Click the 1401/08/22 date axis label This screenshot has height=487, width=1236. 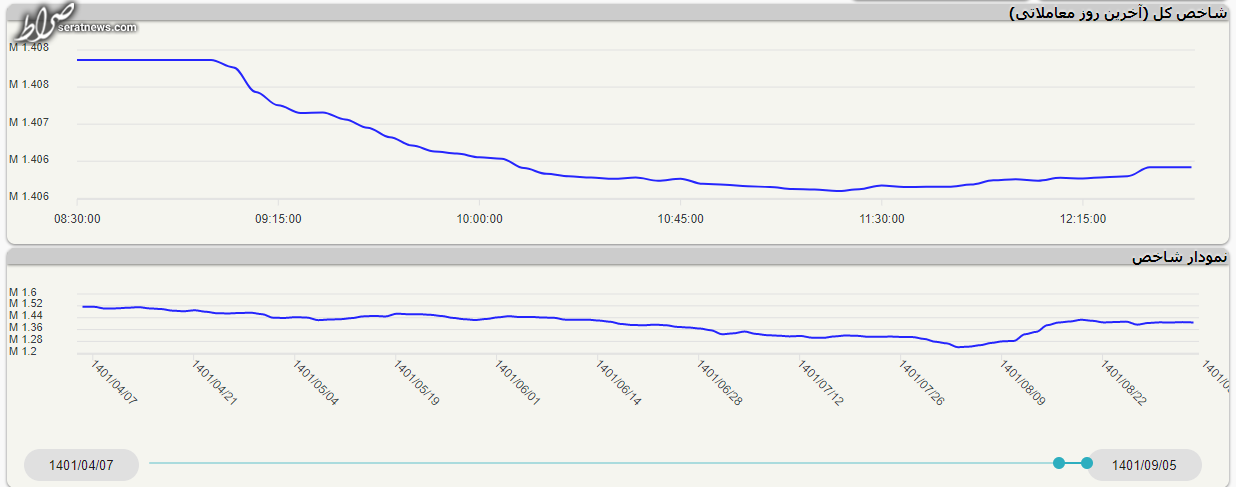(x=1124, y=383)
